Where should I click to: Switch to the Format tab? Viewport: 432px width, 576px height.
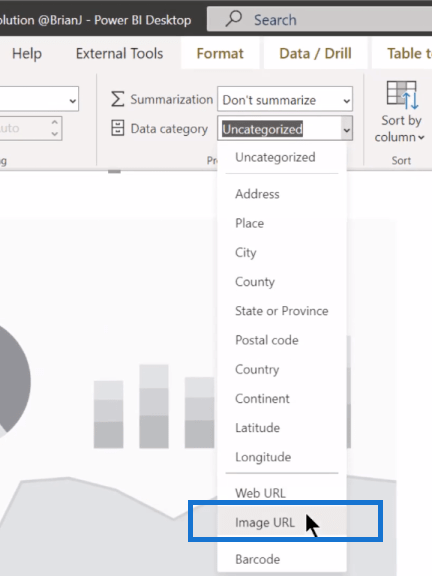click(220, 54)
